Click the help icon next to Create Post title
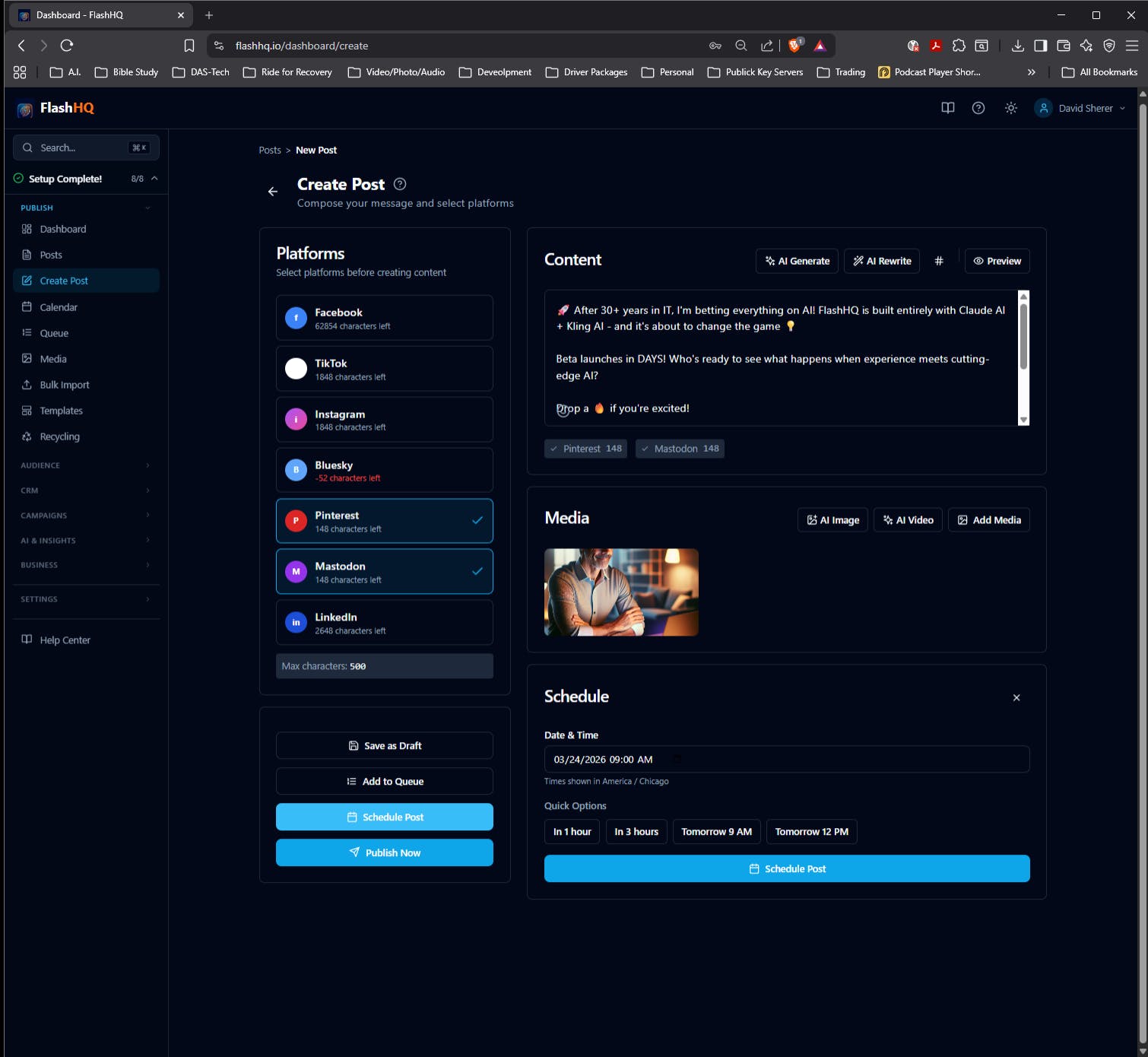The height and width of the screenshot is (1057, 1148). [x=400, y=184]
